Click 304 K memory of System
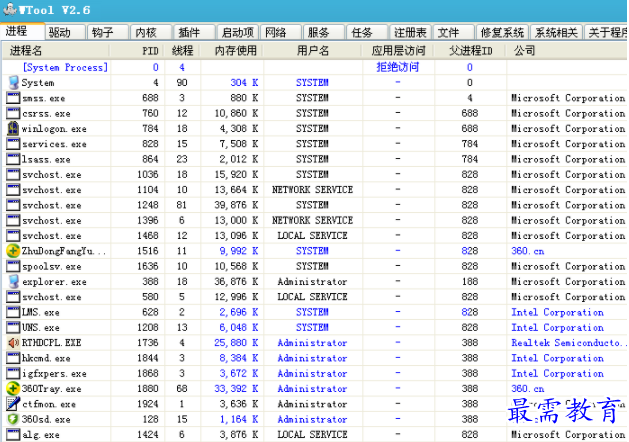 [x=244, y=83]
